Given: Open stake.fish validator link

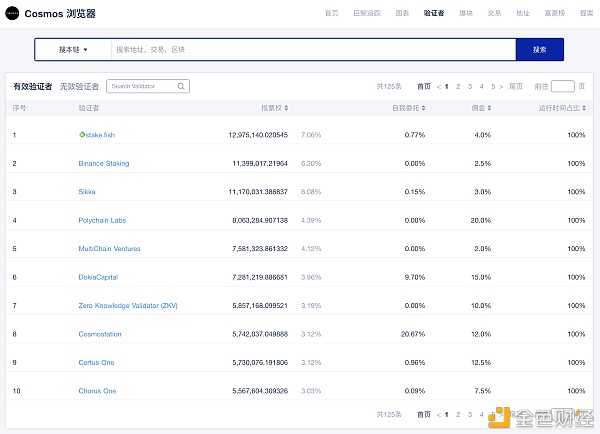Looking at the screenshot, I should pos(100,135).
